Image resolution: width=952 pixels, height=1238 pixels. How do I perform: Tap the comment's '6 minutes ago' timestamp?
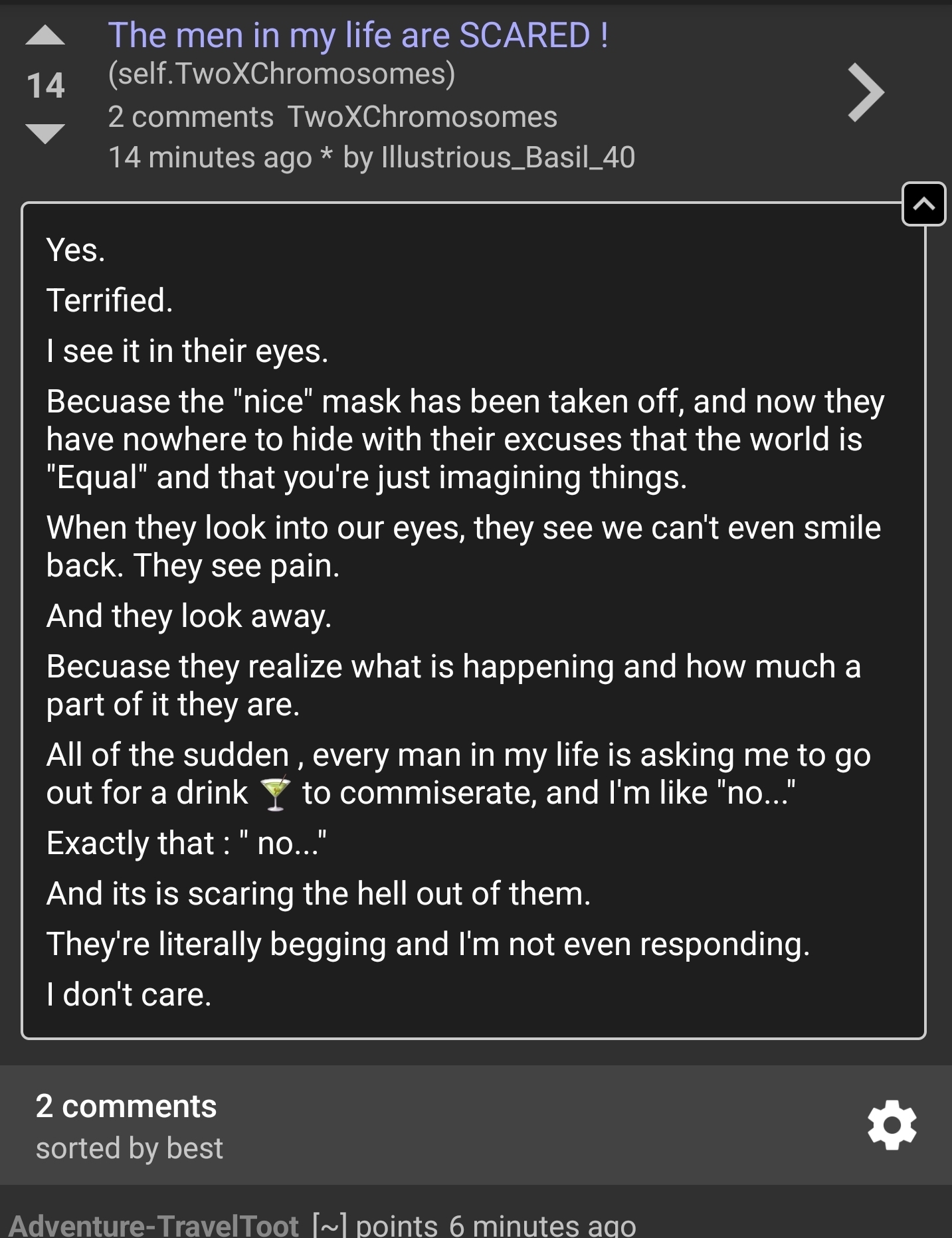pos(542,1225)
